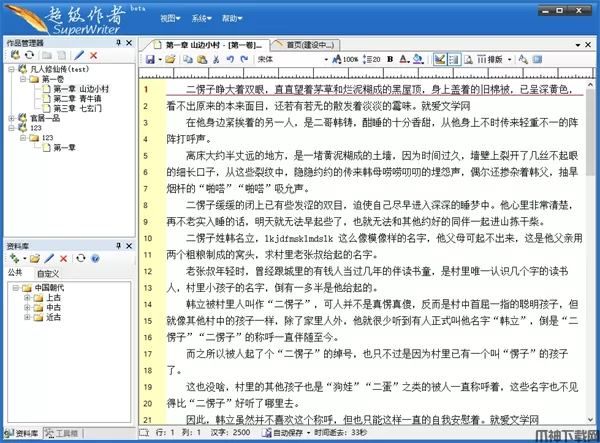Click new chapter icon in 作品管理器 toolbar
600x443 pixels.
pyautogui.click(x=61, y=55)
